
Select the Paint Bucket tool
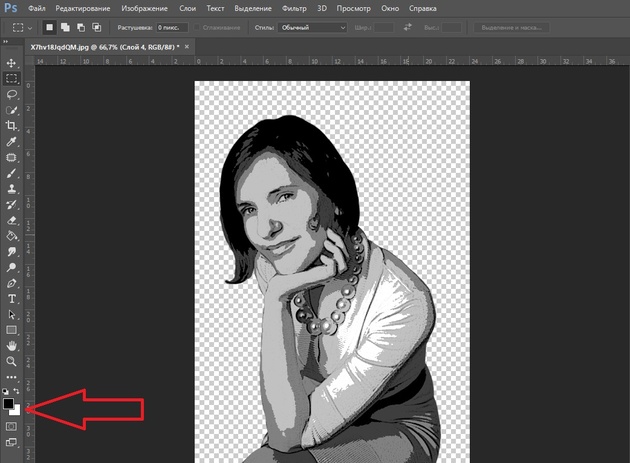tap(11, 236)
